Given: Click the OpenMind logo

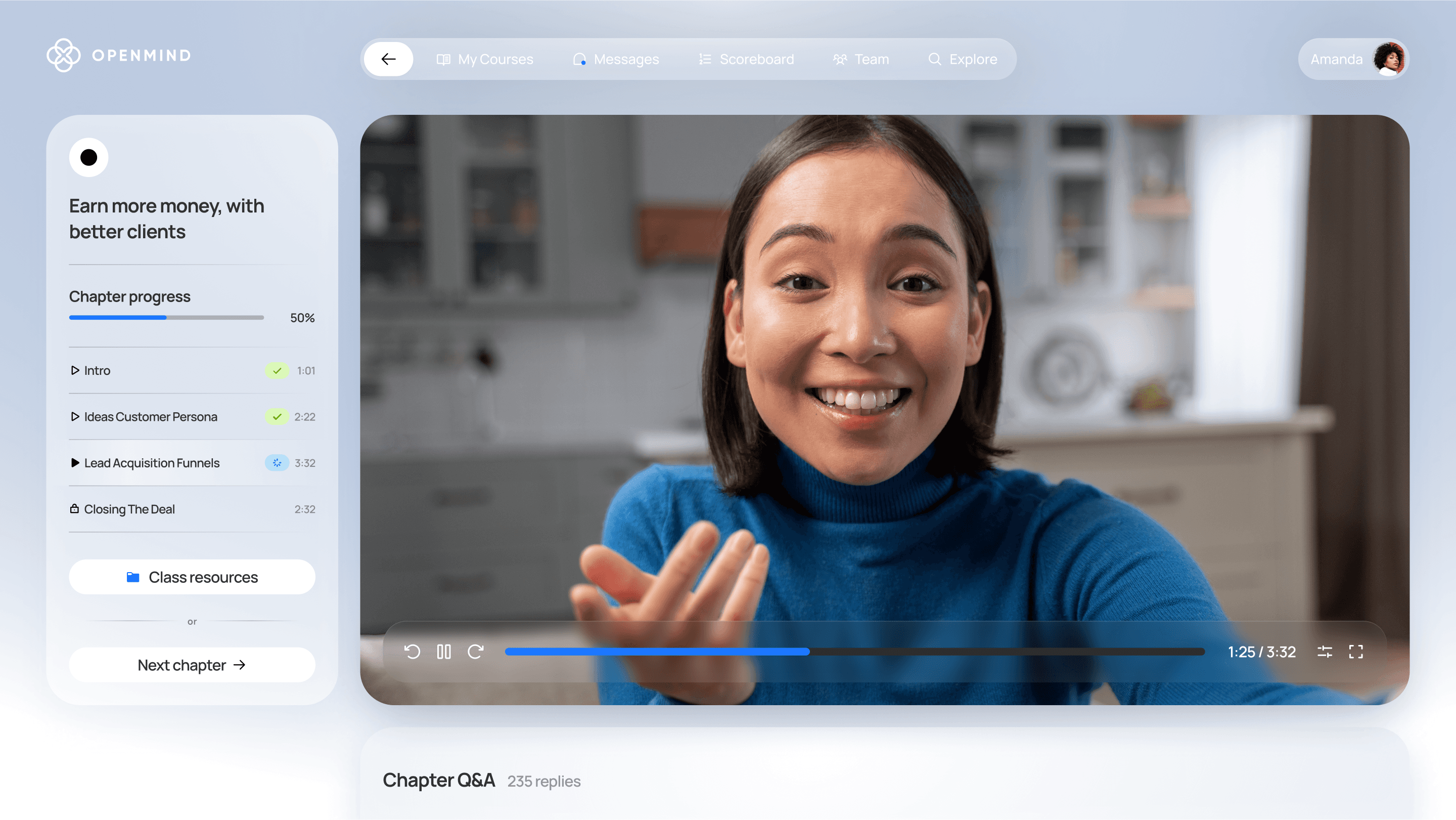Looking at the screenshot, I should coord(119,56).
